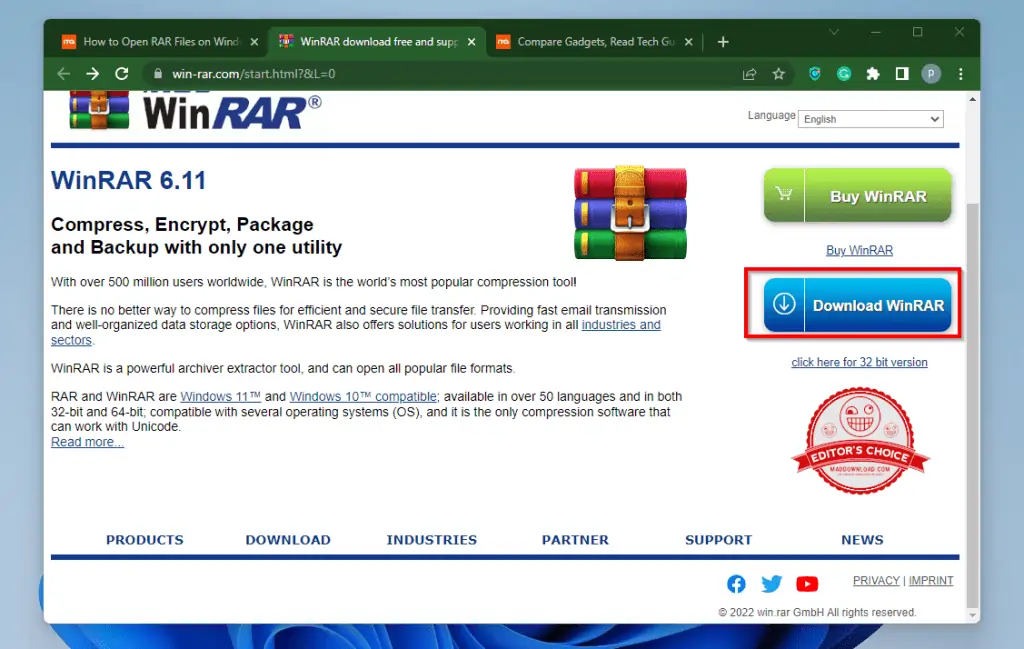This screenshot has height=649, width=1024.
Task: Click here for 32 bit version link
Action: click(859, 362)
